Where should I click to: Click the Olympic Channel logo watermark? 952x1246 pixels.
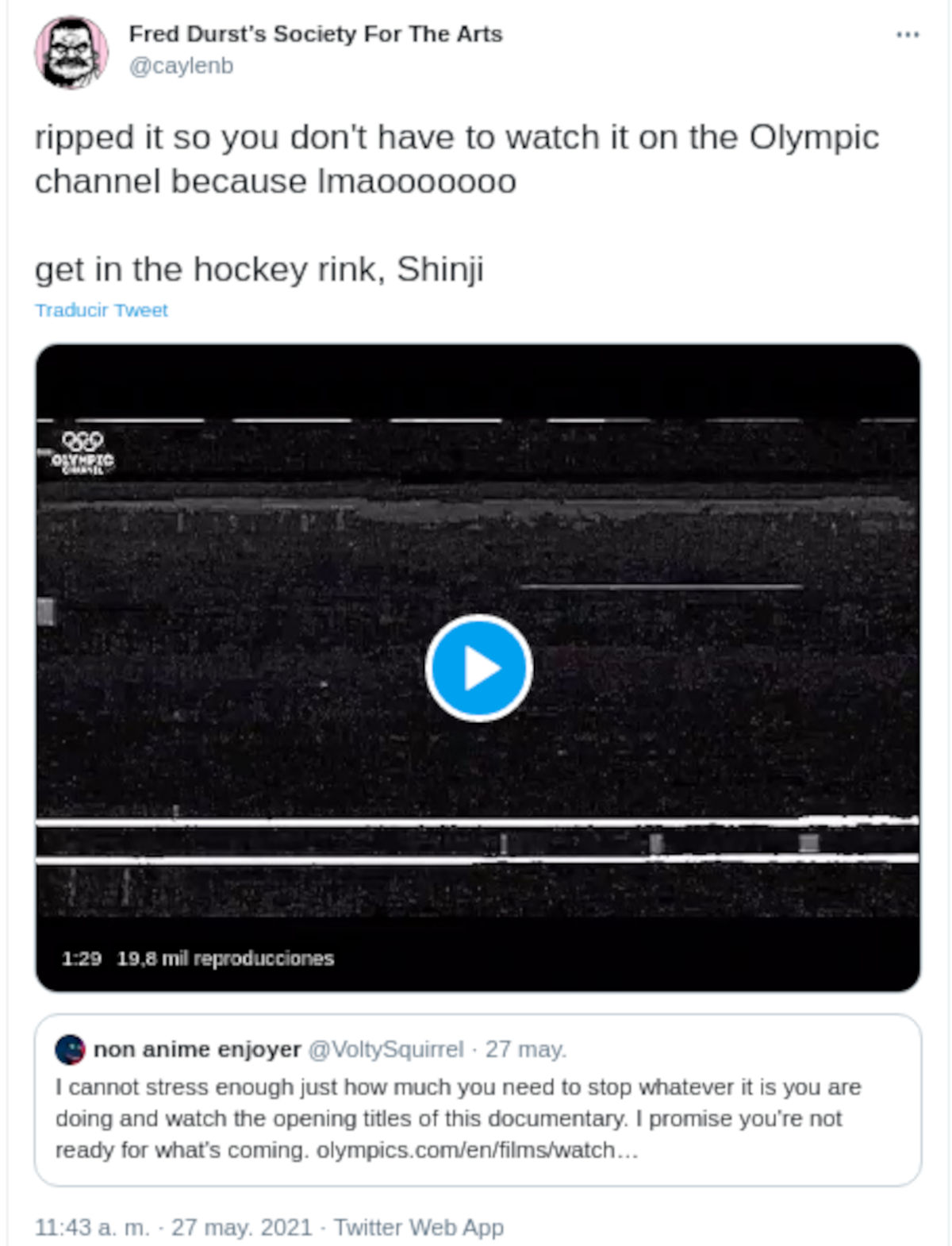click(83, 452)
